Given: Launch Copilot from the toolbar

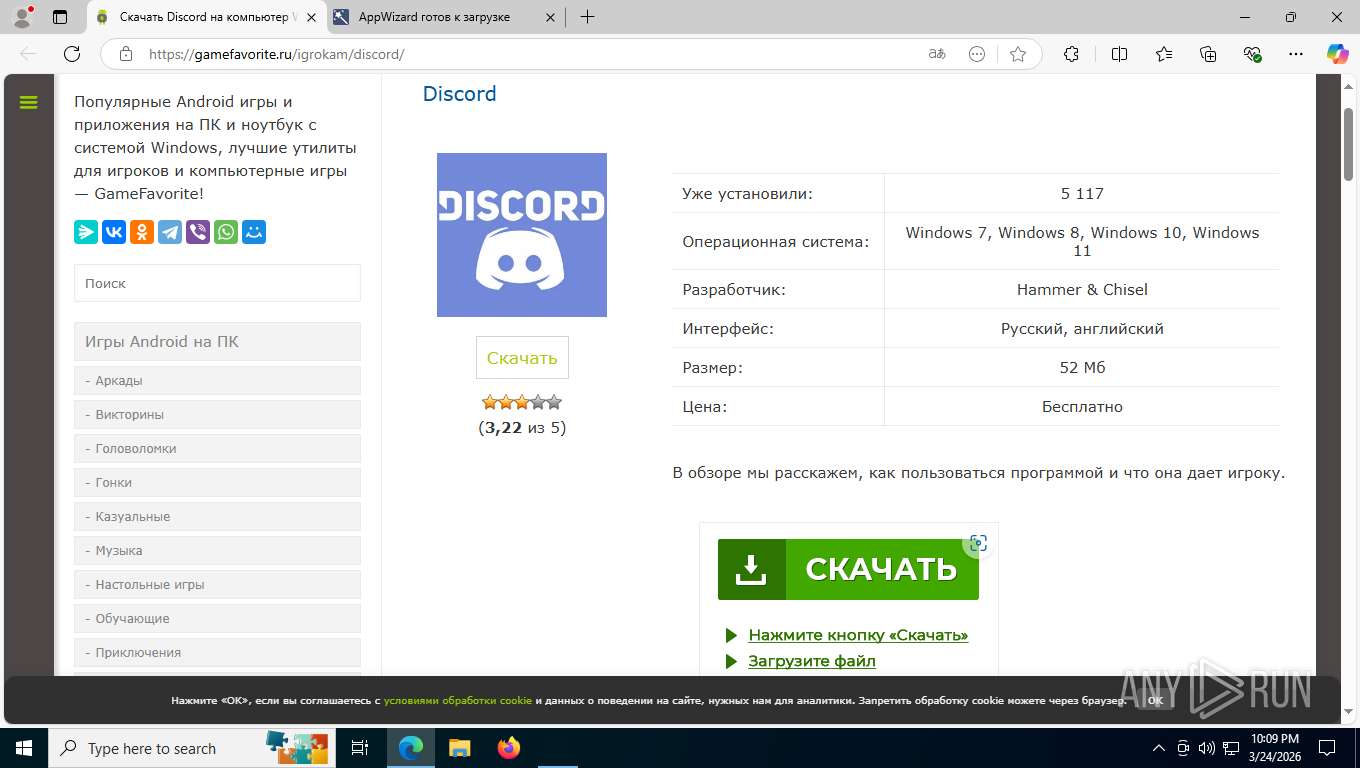Looking at the screenshot, I should 1337,54.
